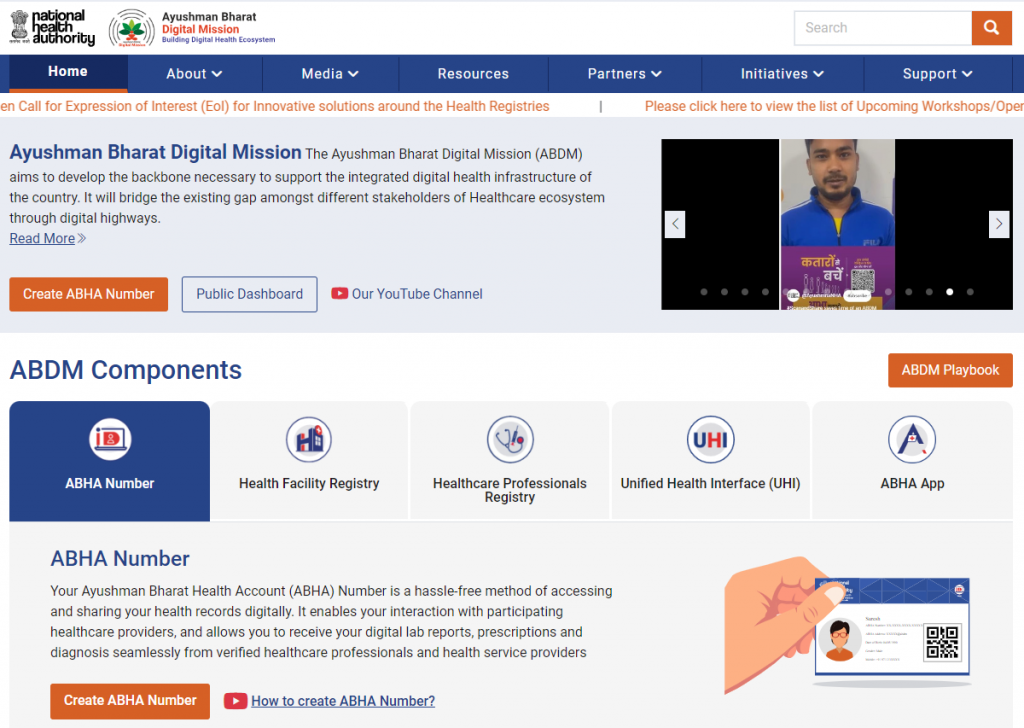This screenshot has height=728, width=1024.
Task: Click Create ABHA Number button in ABHA section
Action: [x=130, y=701]
